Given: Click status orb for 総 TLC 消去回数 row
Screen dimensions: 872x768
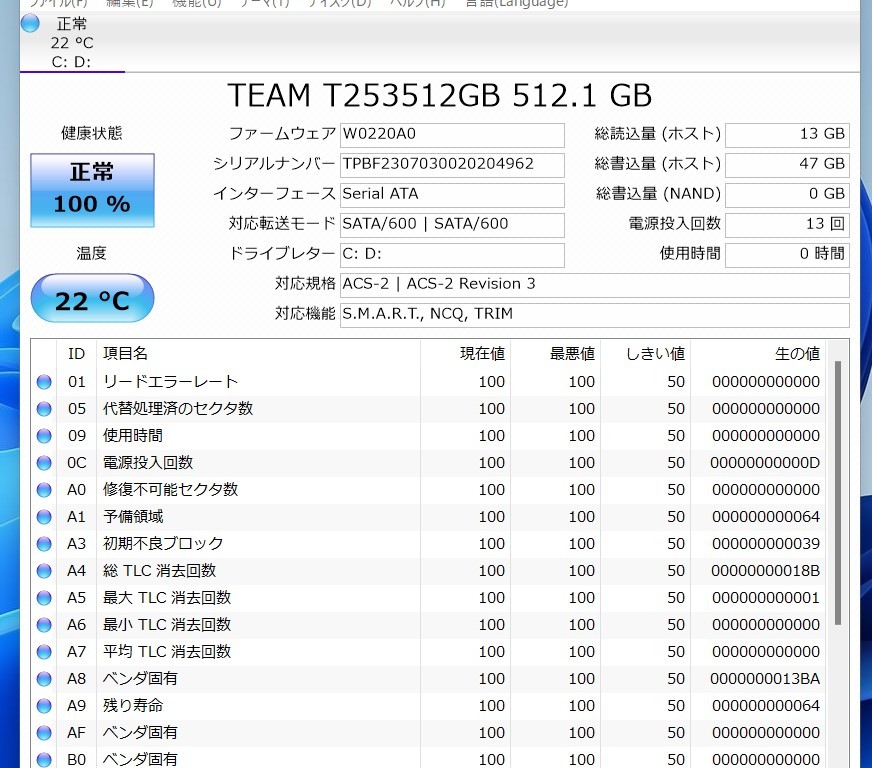Looking at the screenshot, I should tap(44, 571).
